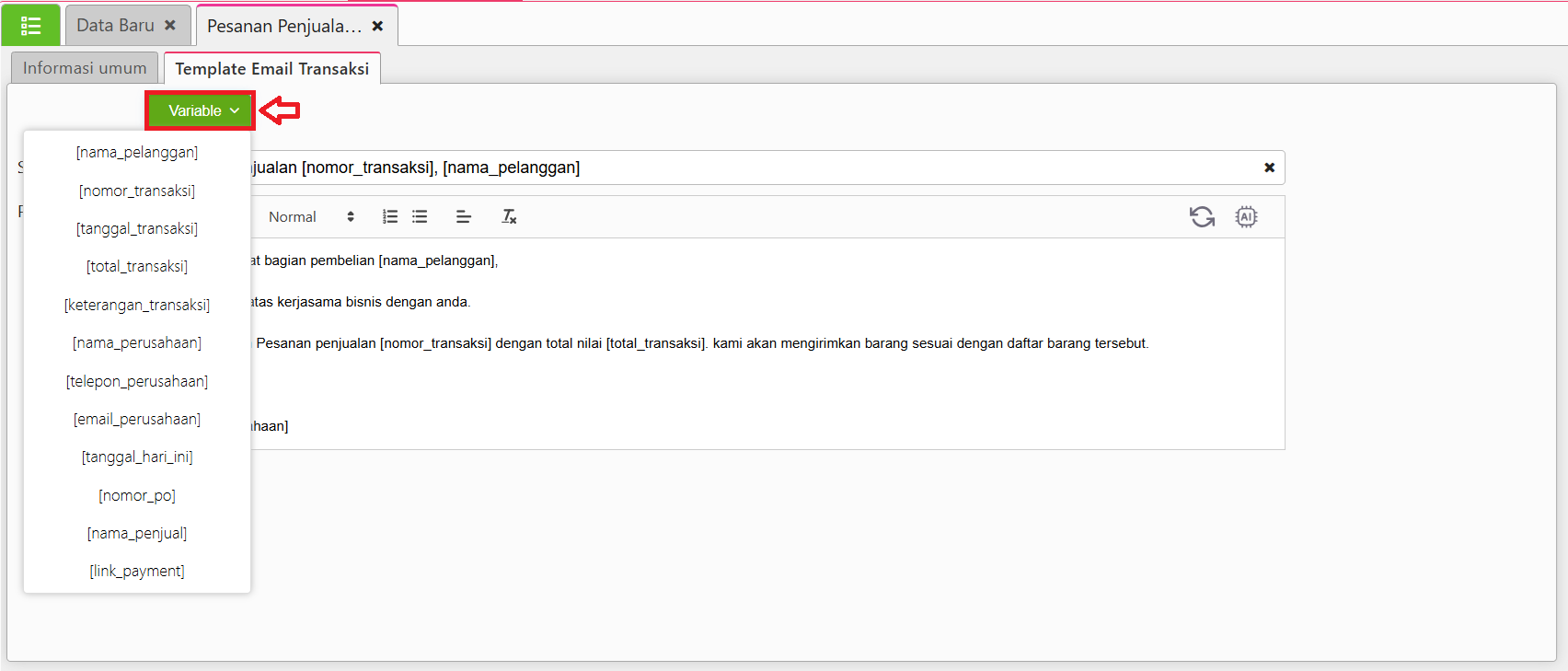The height and width of the screenshot is (671, 1568).
Task: Choose [tanggal_transaksi] from variable list
Action: click(137, 228)
